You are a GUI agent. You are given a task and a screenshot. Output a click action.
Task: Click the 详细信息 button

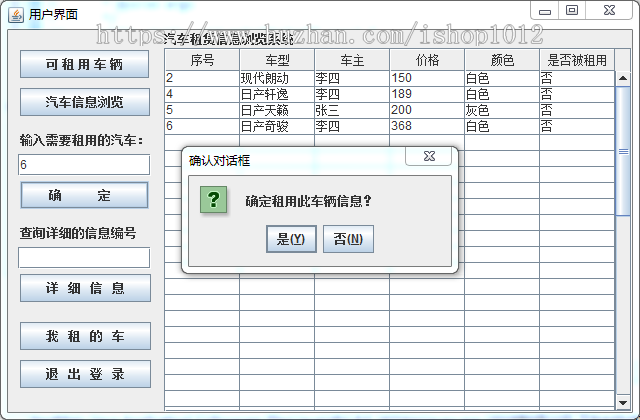click(85, 288)
